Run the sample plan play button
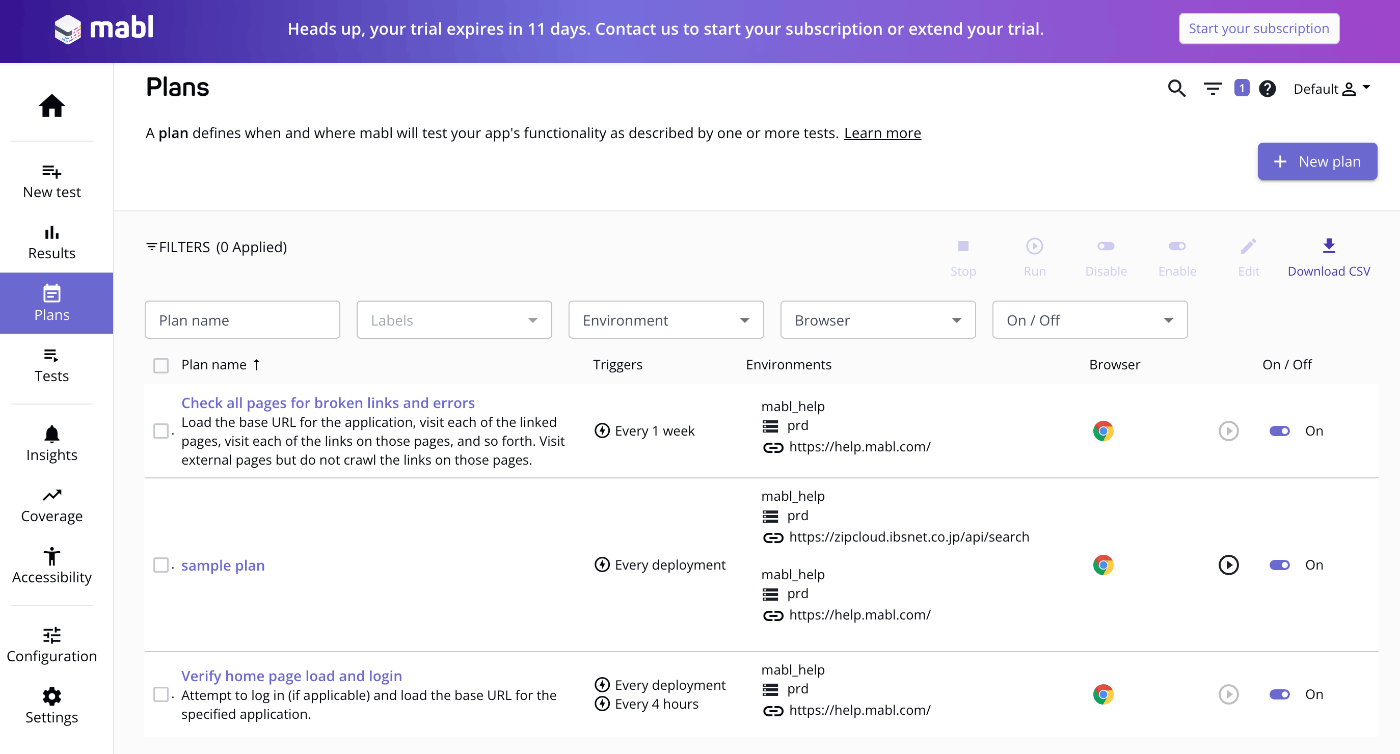The image size is (1400, 754). [x=1229, y=565]
